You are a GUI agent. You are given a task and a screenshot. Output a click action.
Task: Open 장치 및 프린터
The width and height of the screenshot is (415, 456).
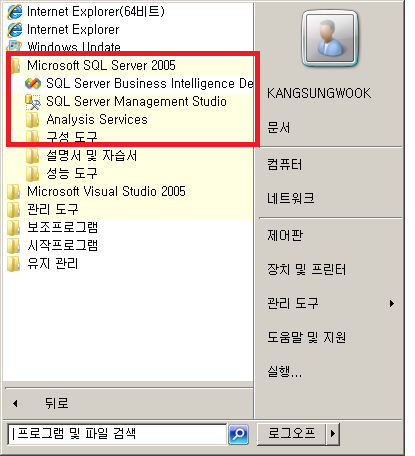point(331,269)
